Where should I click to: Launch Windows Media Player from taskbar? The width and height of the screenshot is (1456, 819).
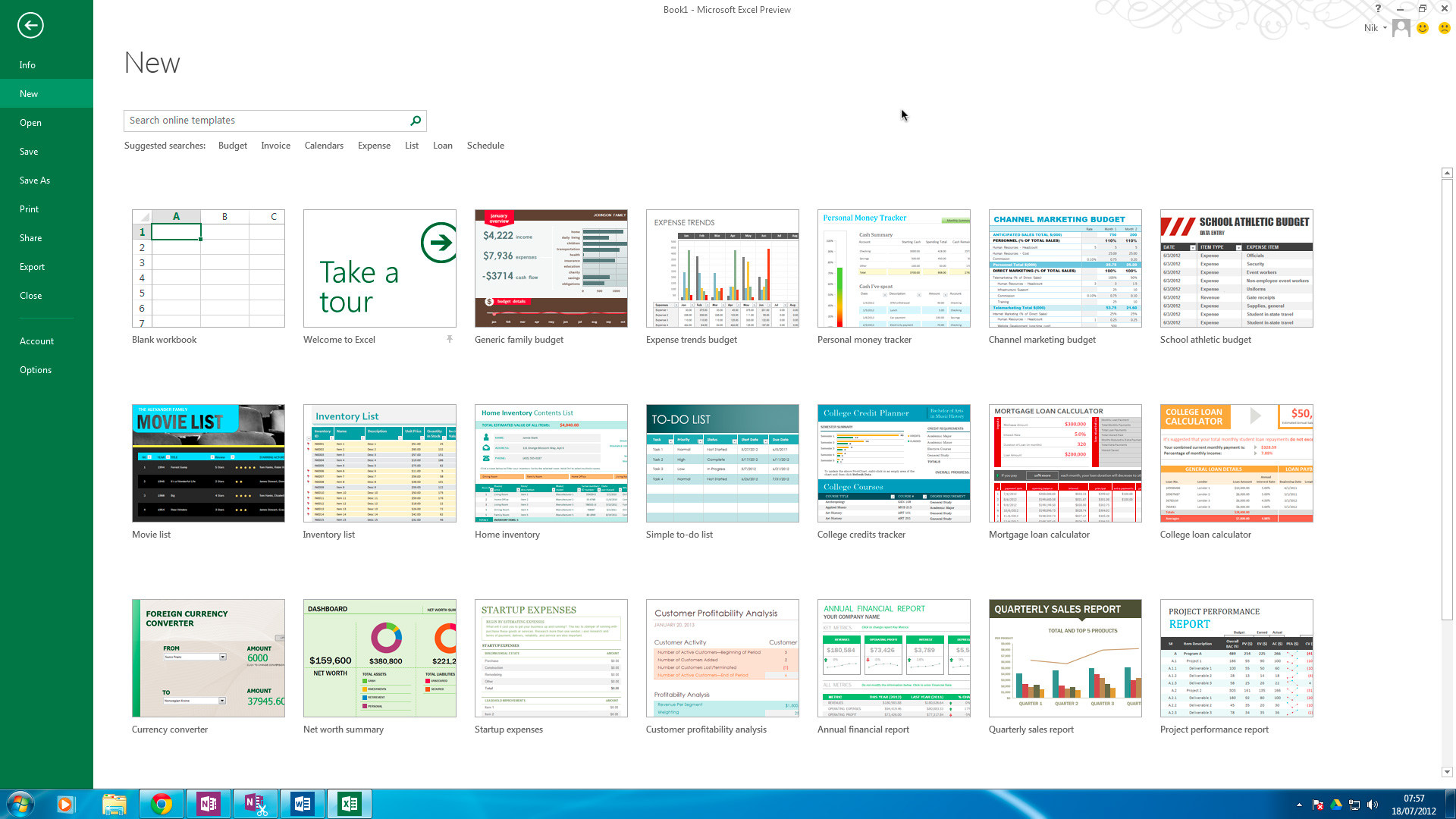(x=65, y=804)
